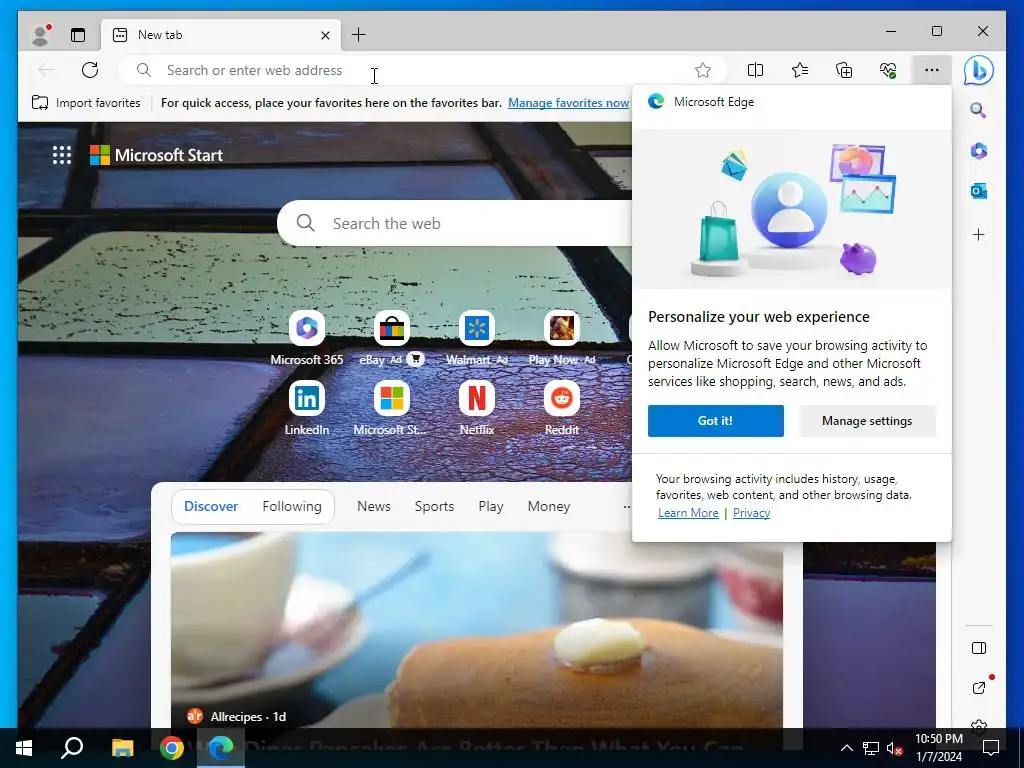Open the News feed tab
The image size is (1024, 768).
(x=374, y=506)
